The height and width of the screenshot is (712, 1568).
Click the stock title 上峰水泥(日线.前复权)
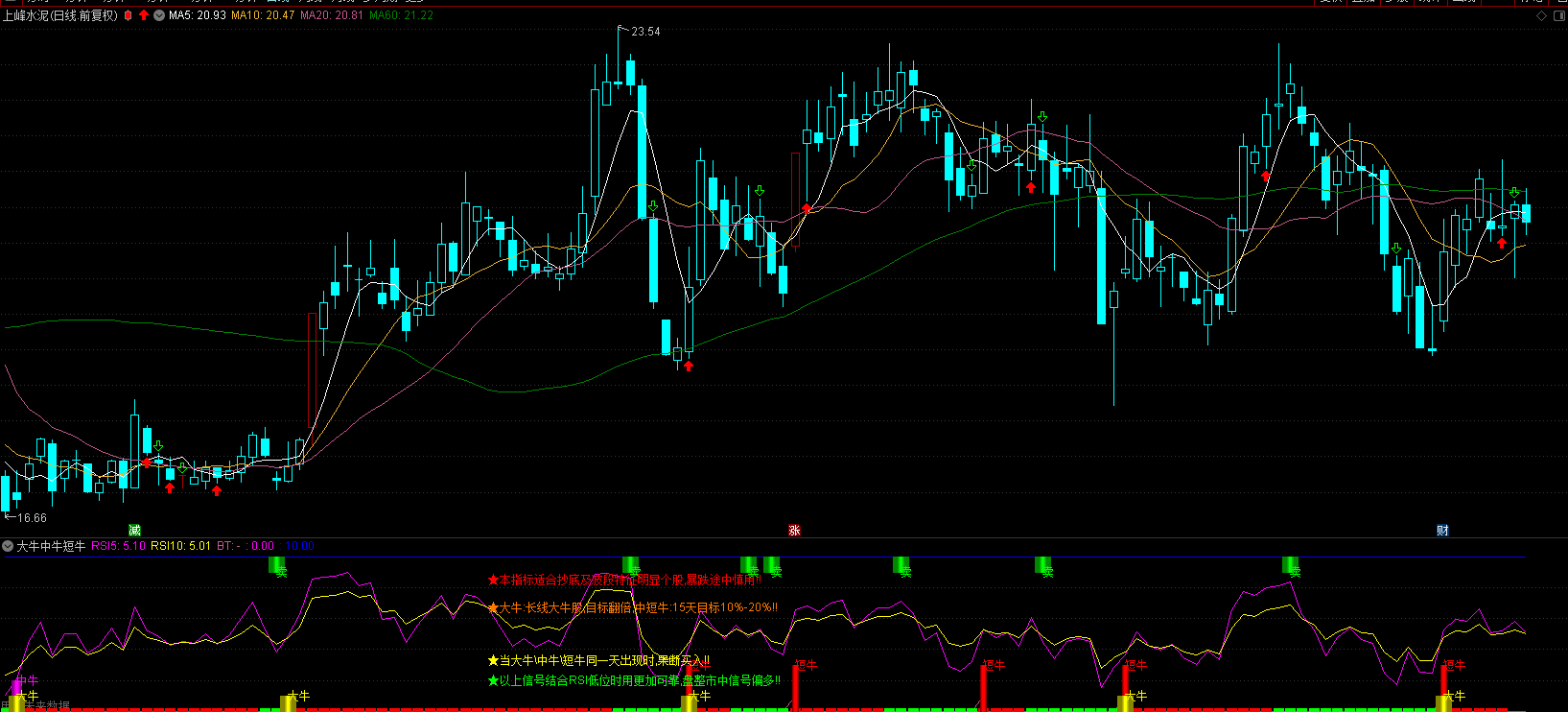click(x=60, y=15)
